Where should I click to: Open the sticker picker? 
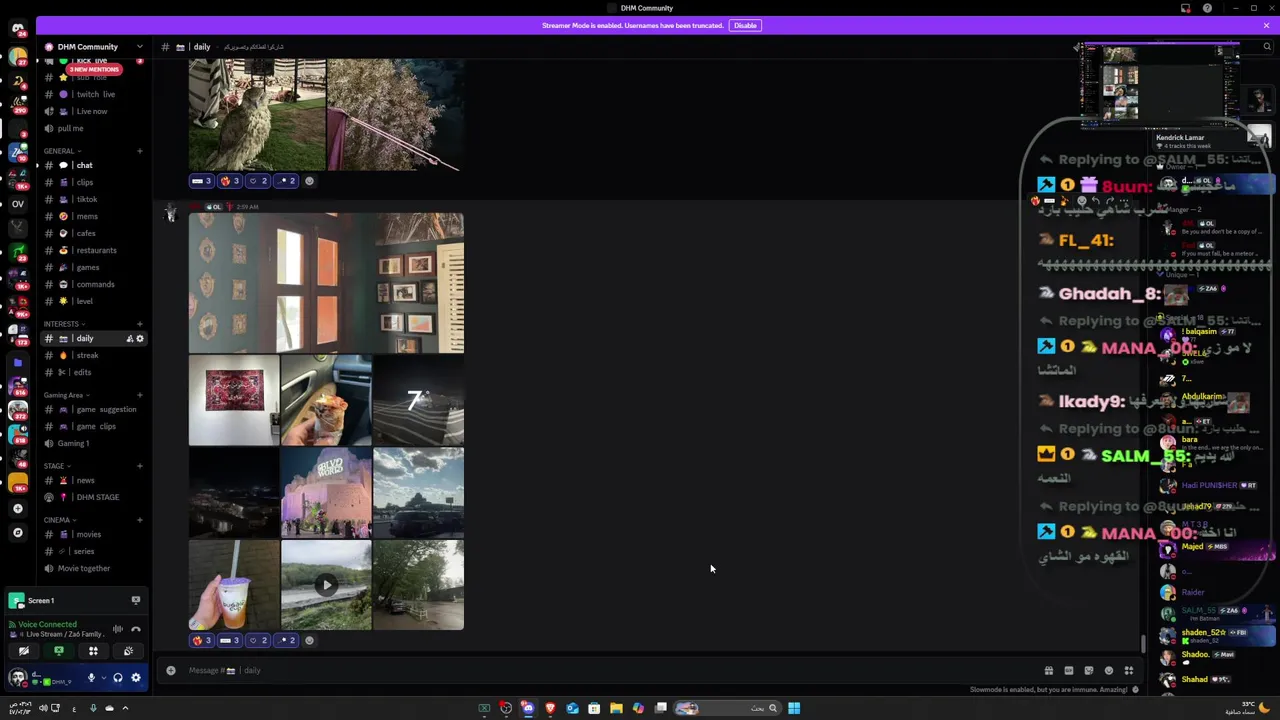(x=1088, y=671)
